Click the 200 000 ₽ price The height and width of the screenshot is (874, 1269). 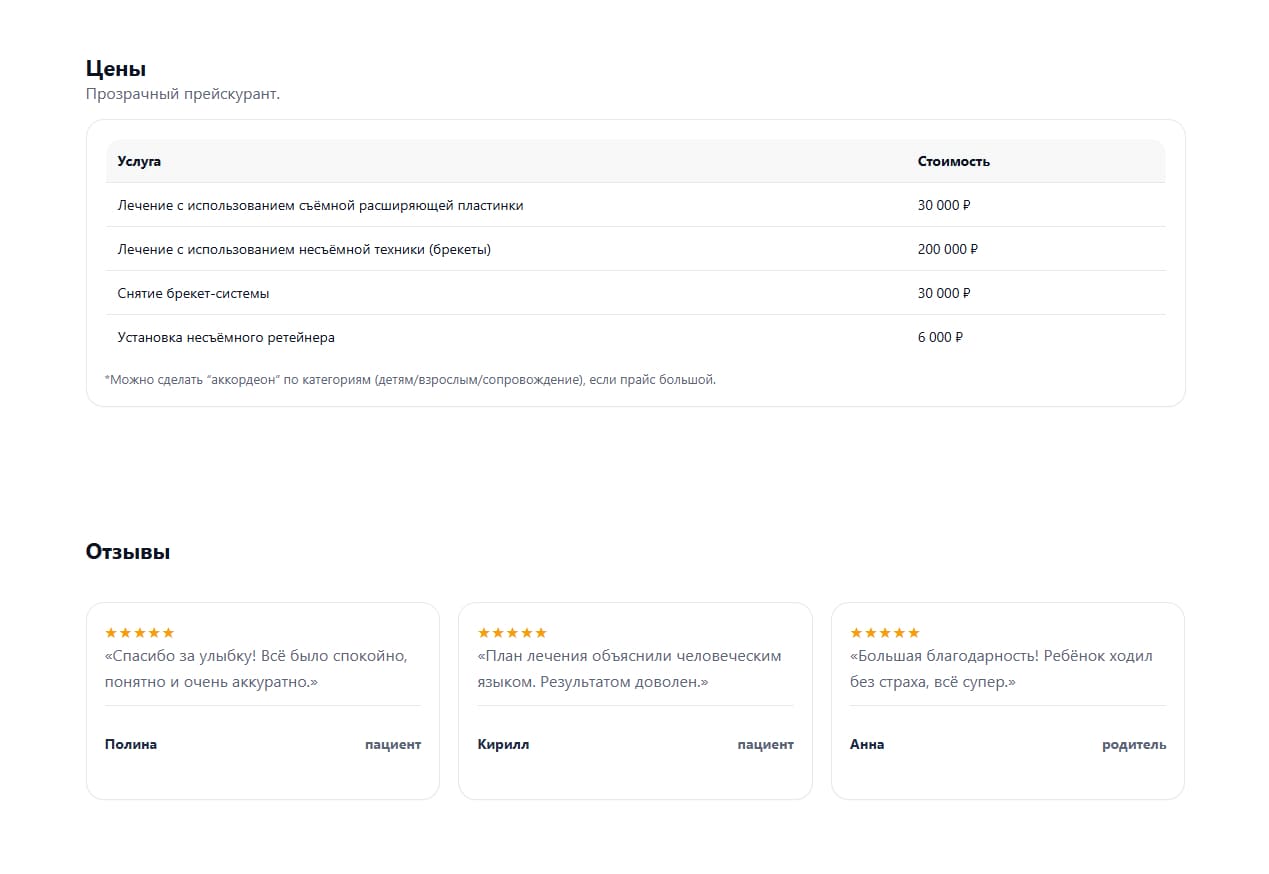pyautogui.click(x=947, y=249)
